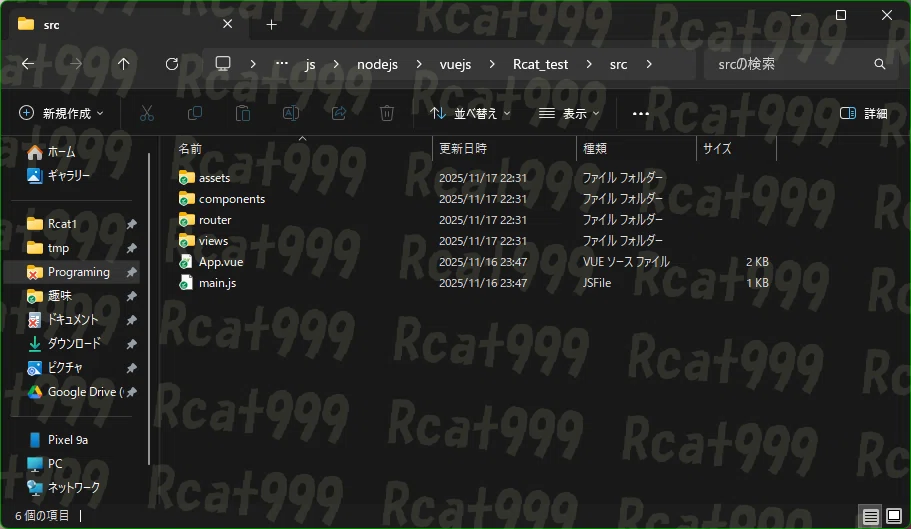Navigate to Rcat_test breadcrumb

tap(540, 64)
